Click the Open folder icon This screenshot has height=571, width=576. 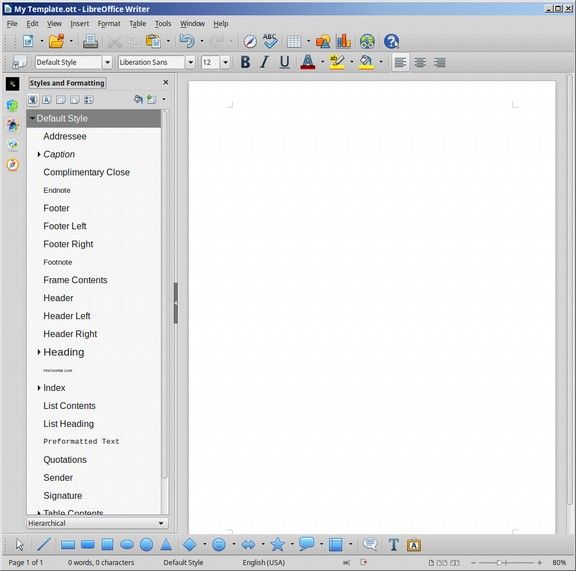(x=56, y=41)
